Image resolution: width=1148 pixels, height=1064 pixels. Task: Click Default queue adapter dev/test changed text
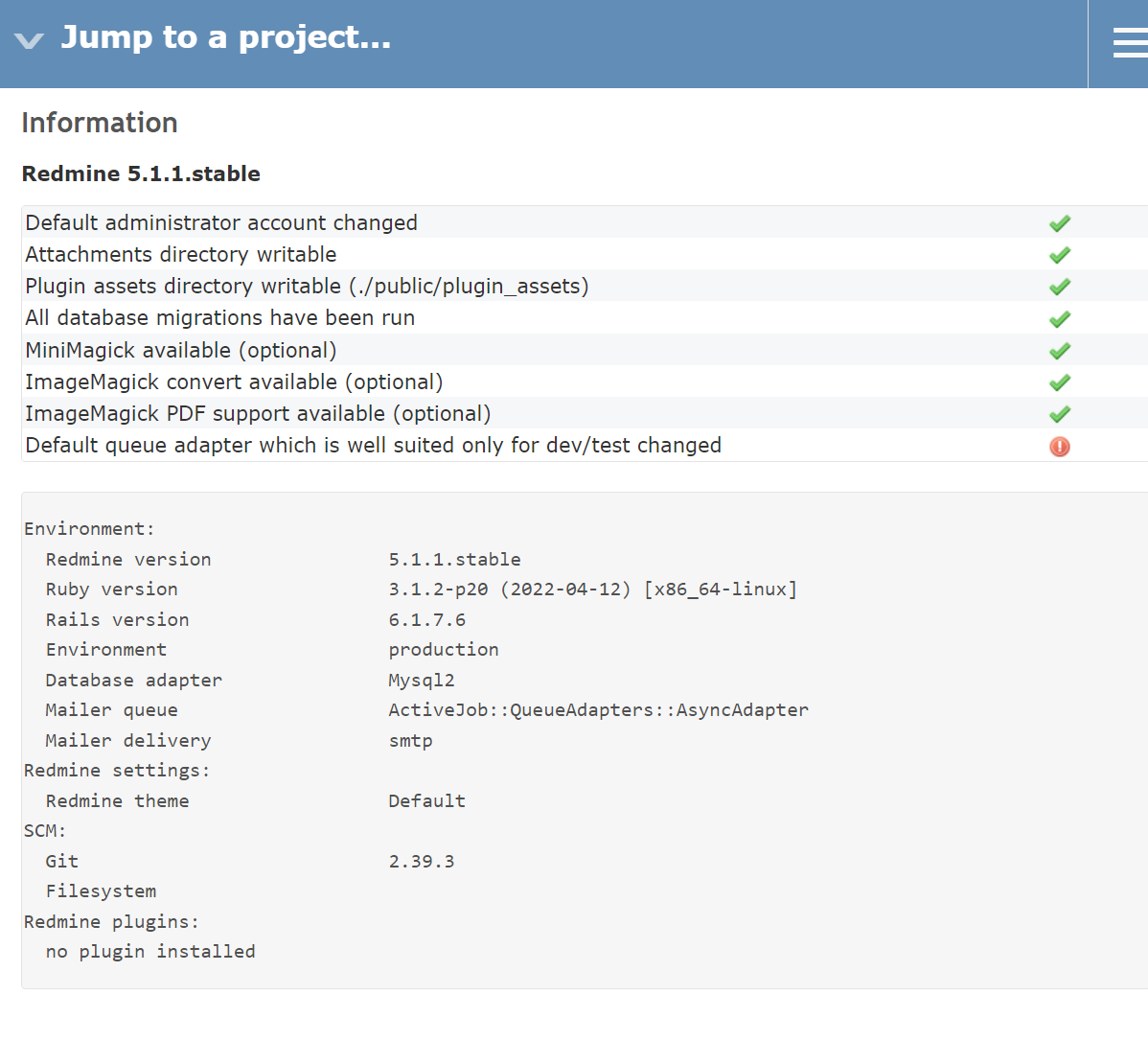point(374,445)
